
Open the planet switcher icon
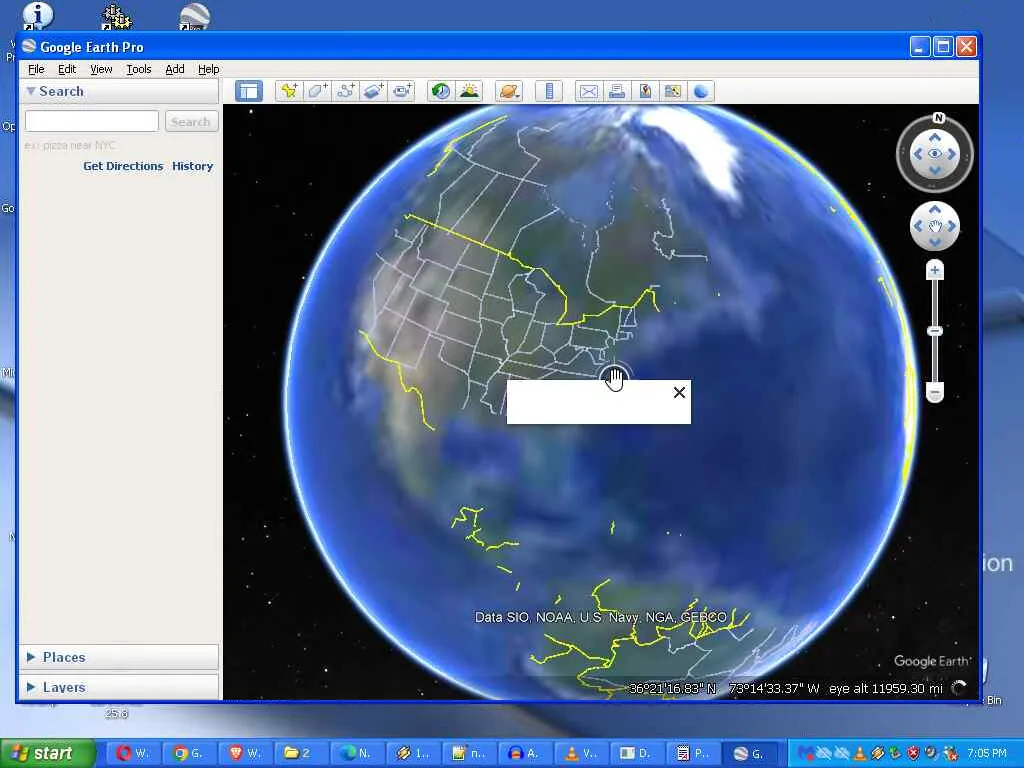tap(509, 91)
